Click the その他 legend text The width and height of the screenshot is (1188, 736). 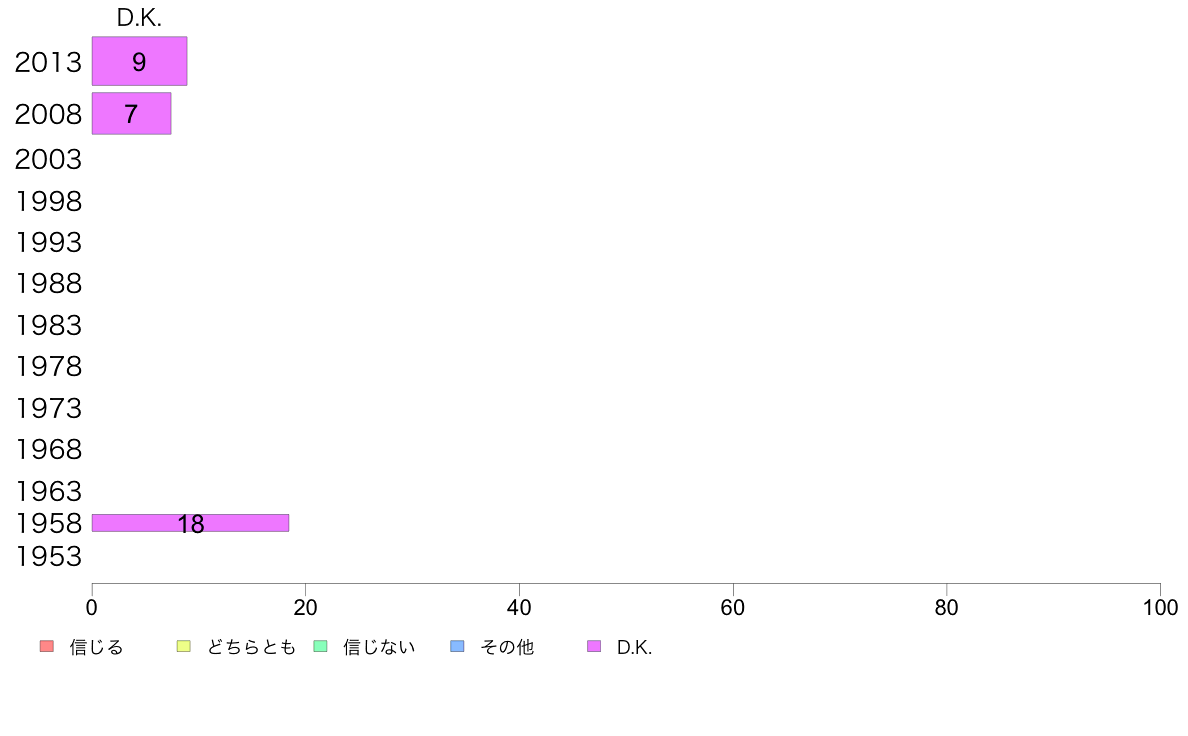click(x=507, y=647)
